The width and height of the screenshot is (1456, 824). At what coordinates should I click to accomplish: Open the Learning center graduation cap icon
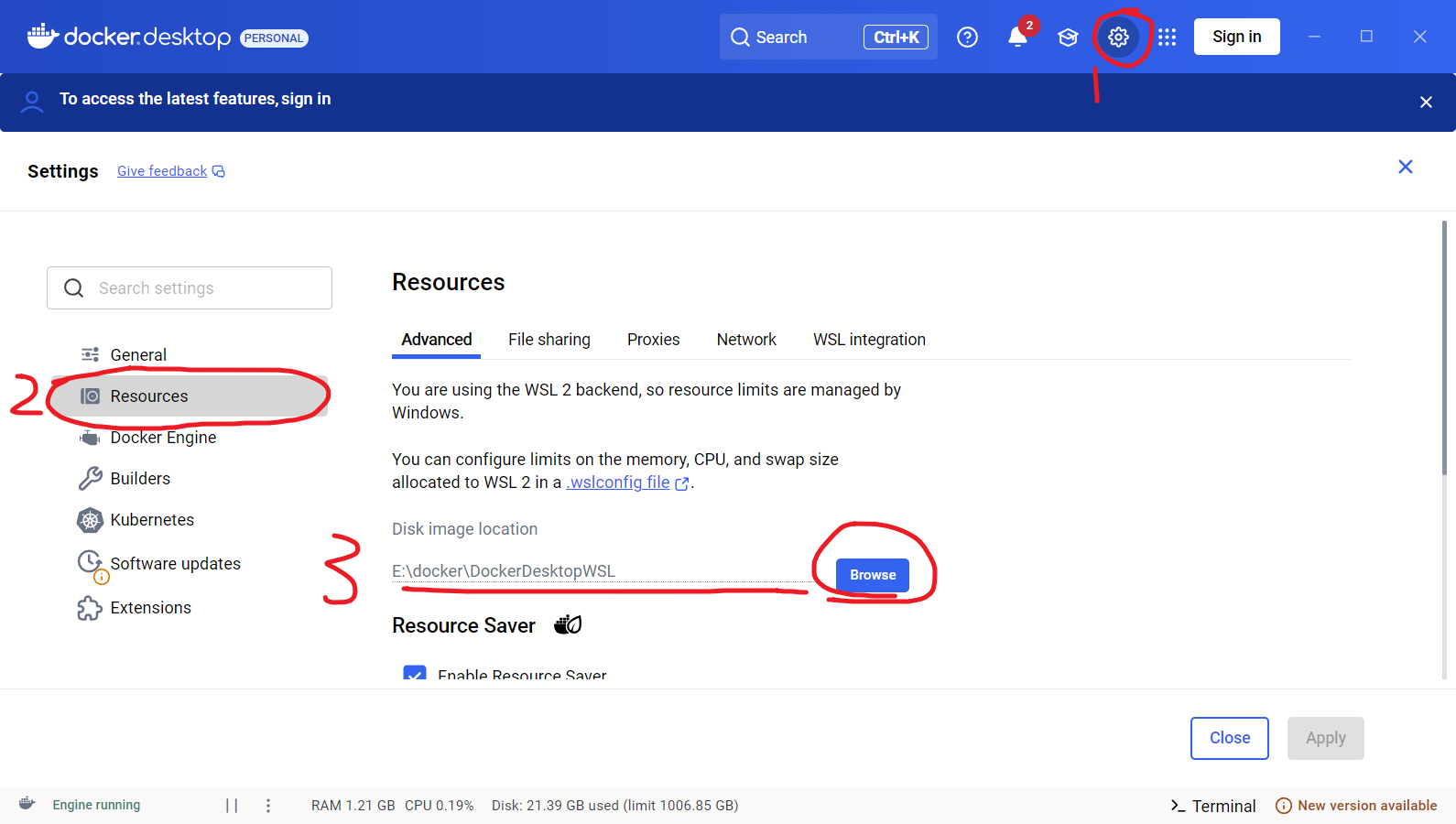[x=1068, y=38]
